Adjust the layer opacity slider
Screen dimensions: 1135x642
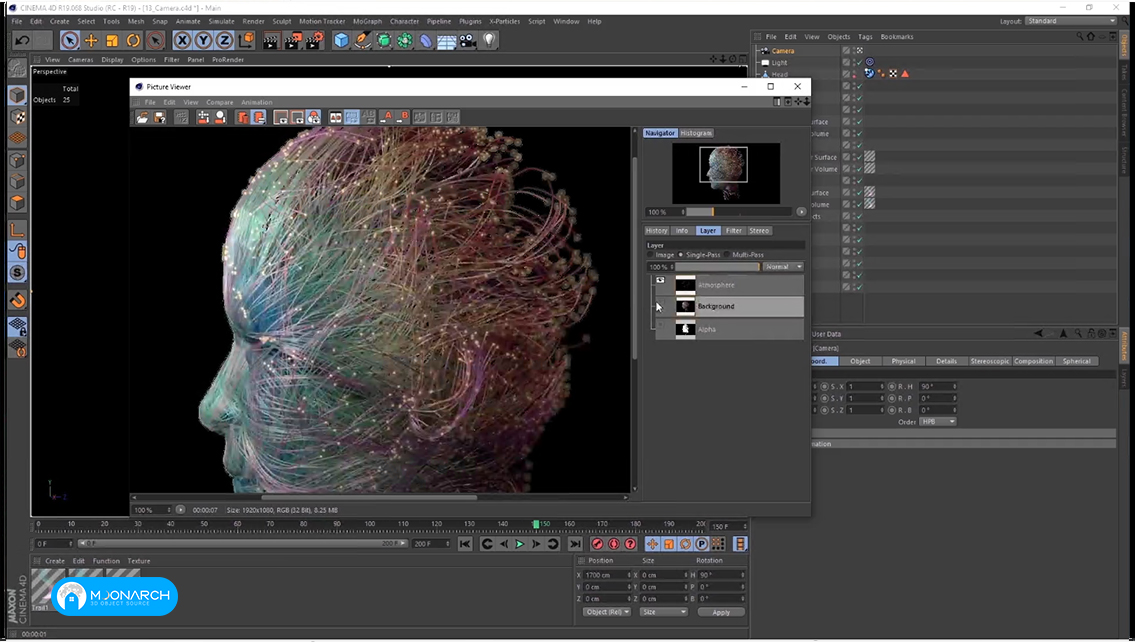pyautogui.click(x=717, y=267)
